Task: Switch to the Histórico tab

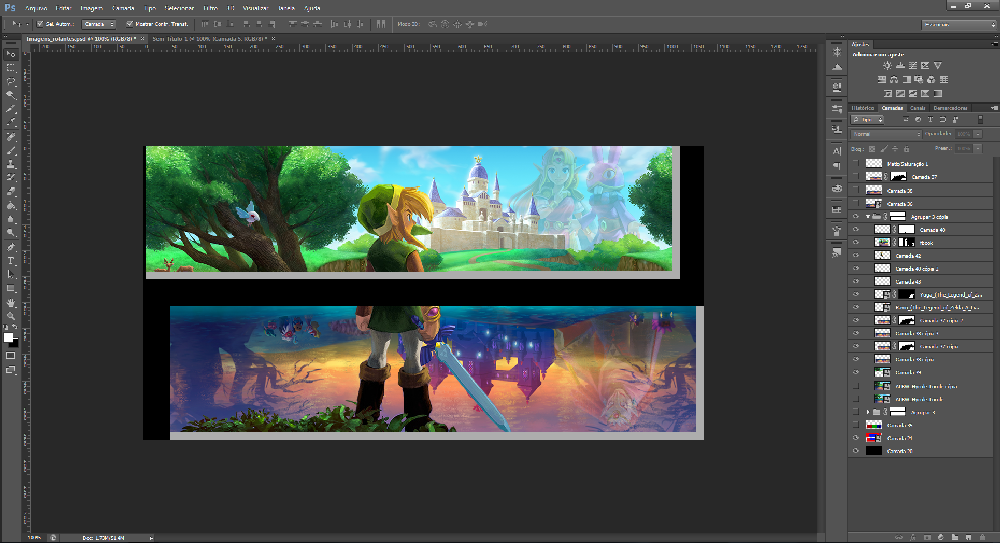Action: 863,108
